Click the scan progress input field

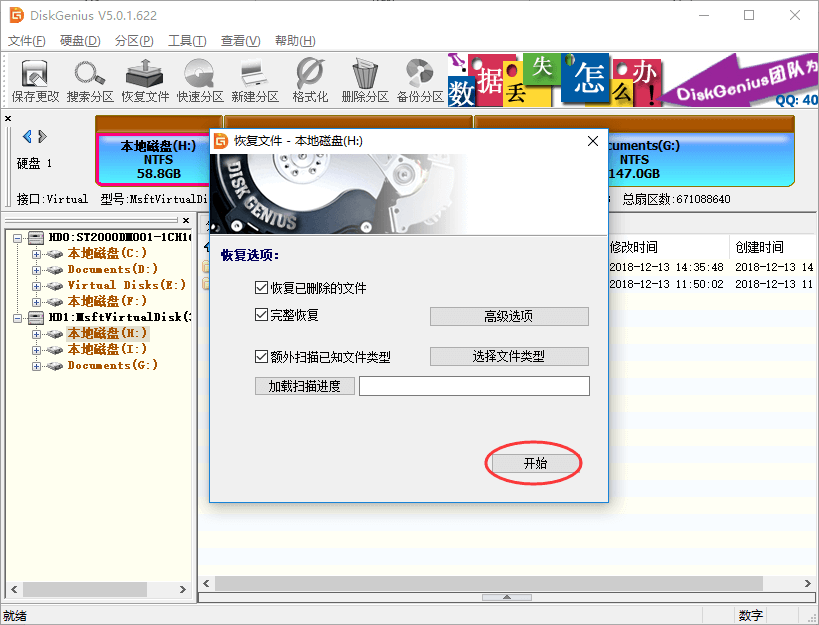tap(473, 386)
